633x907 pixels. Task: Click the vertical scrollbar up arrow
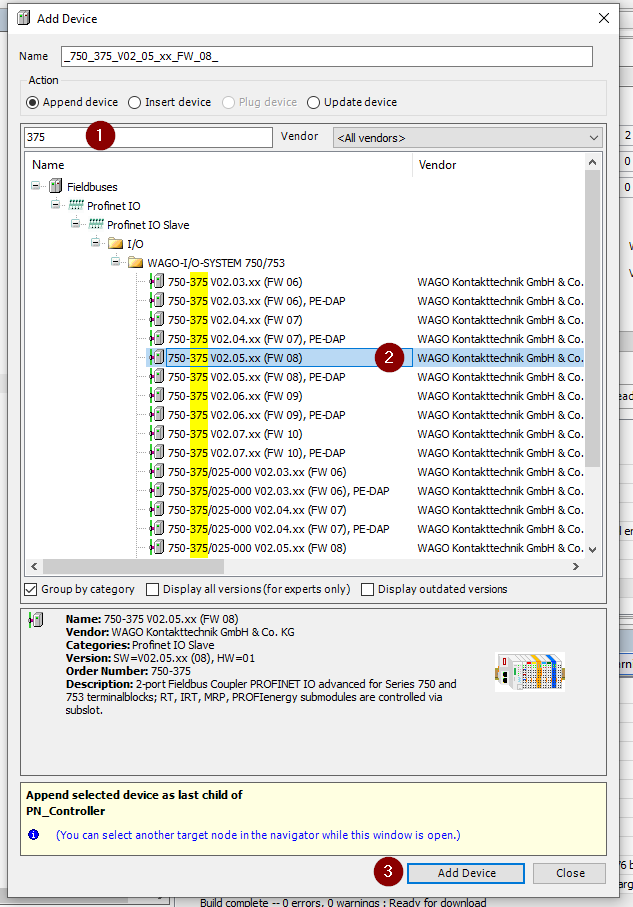(592, 163)
